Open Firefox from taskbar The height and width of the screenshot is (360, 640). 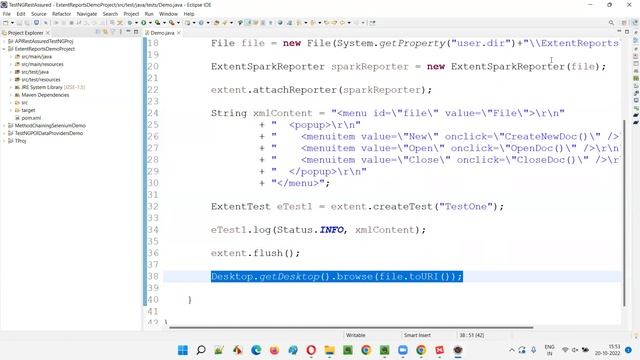click(x=274, y=350)
